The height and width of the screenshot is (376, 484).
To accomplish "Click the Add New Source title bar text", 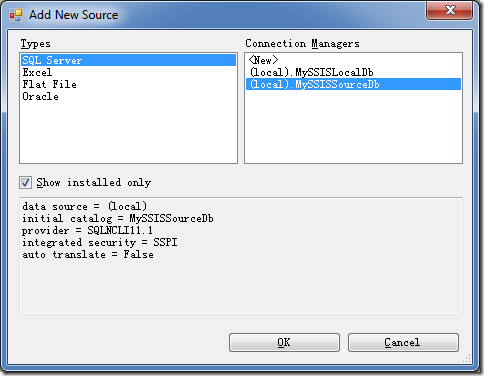I will coord(74,15).
